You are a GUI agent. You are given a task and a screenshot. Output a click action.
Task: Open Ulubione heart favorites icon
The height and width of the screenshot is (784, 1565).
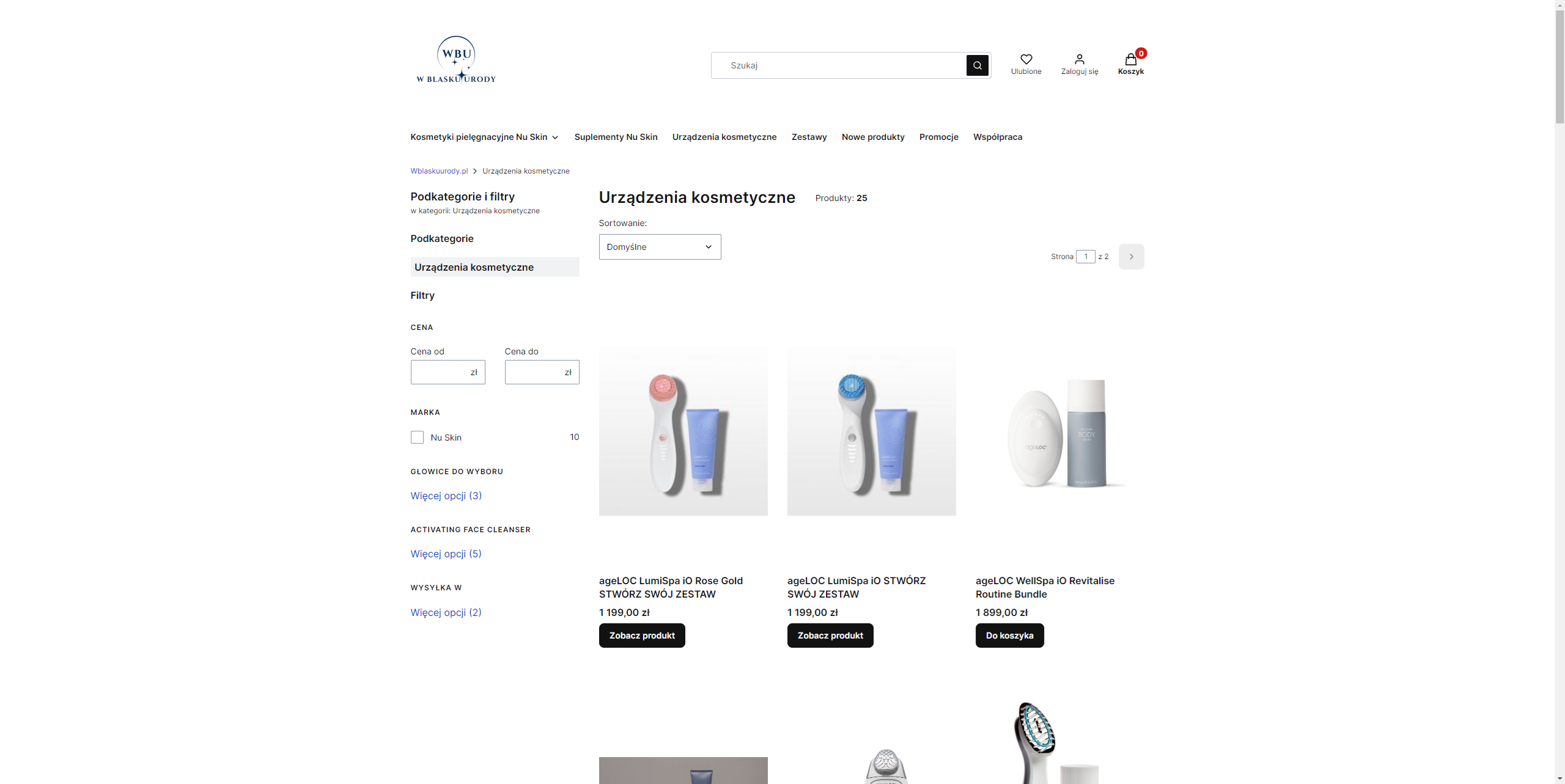pos(1026,59)
